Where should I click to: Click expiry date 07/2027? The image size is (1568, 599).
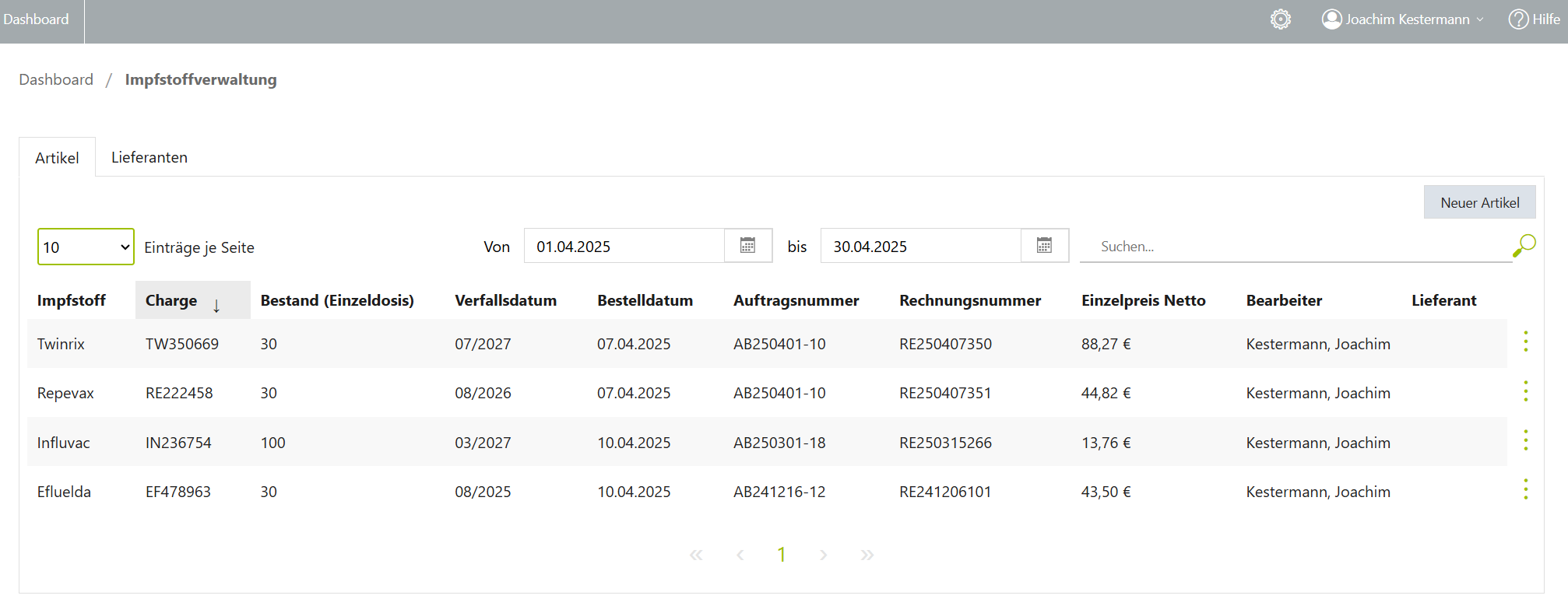(x=483, y=344)
